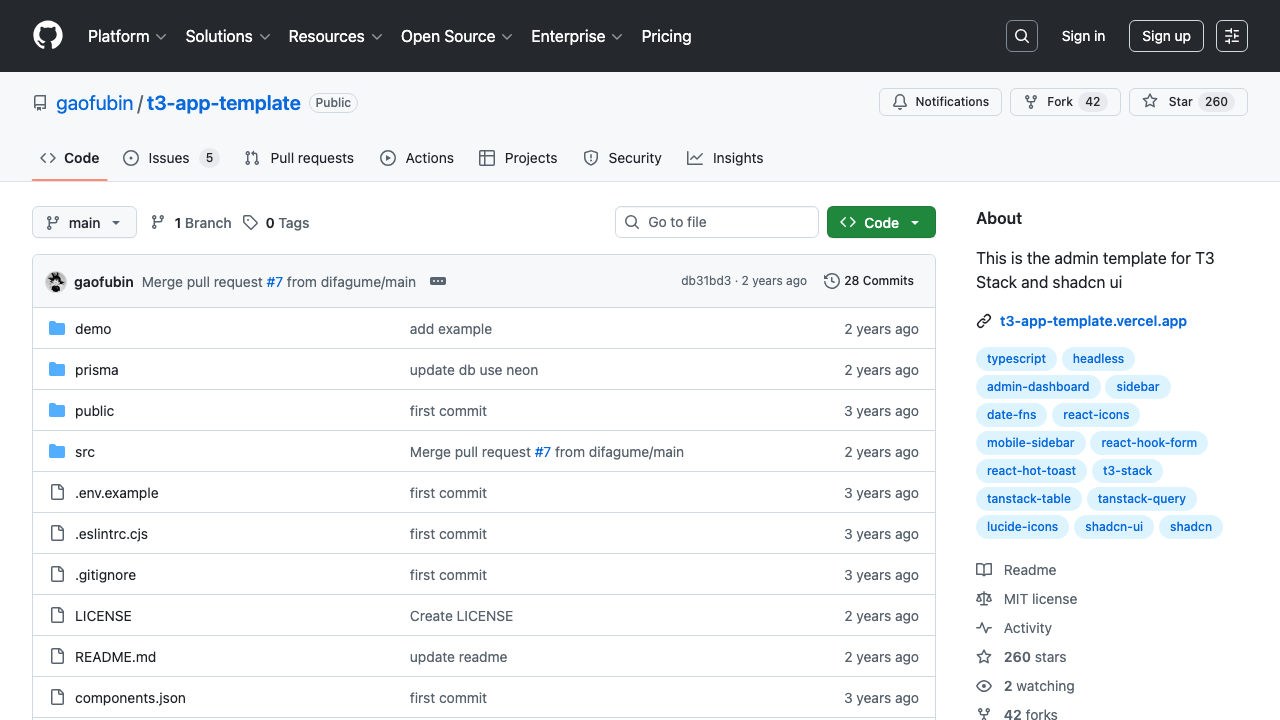Expand the green Code dropdown
Viewport: 1280px width, 720px height.
[x=881, y=222]
